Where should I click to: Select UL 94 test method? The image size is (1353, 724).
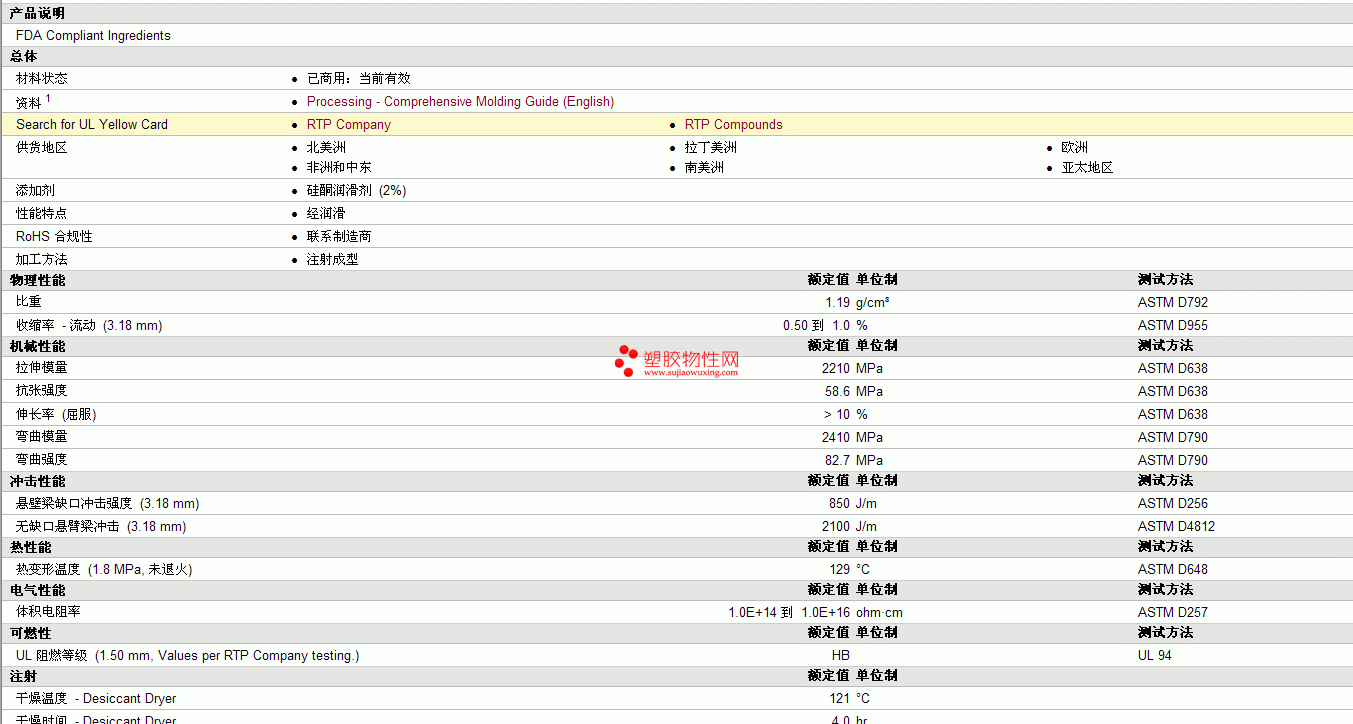[x=1155, y=656]
